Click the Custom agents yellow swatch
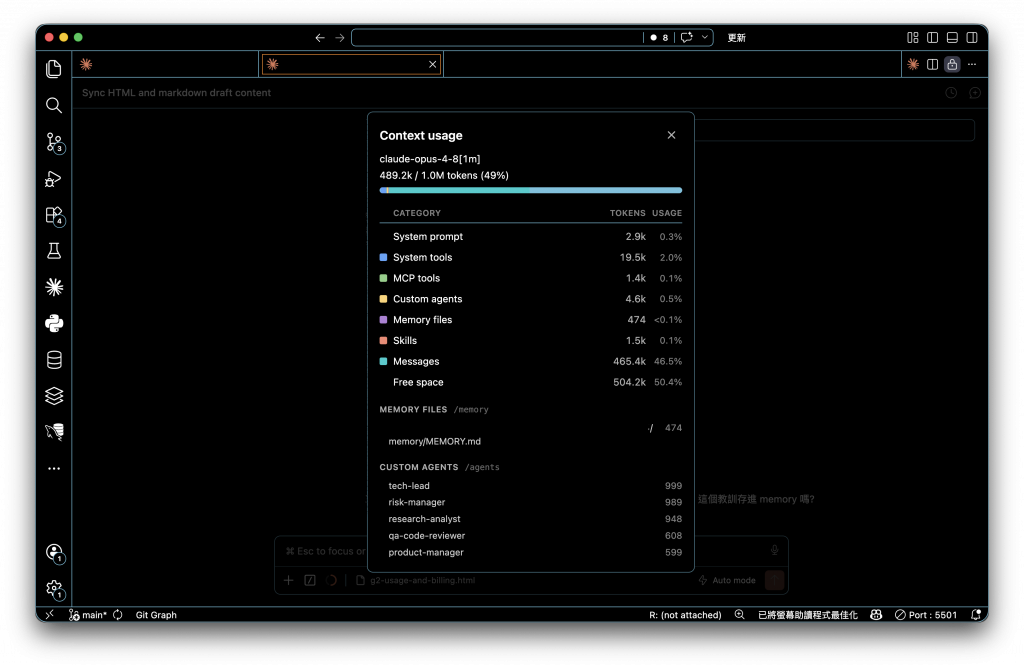1024x669 pixels. (x=383, y=299)
